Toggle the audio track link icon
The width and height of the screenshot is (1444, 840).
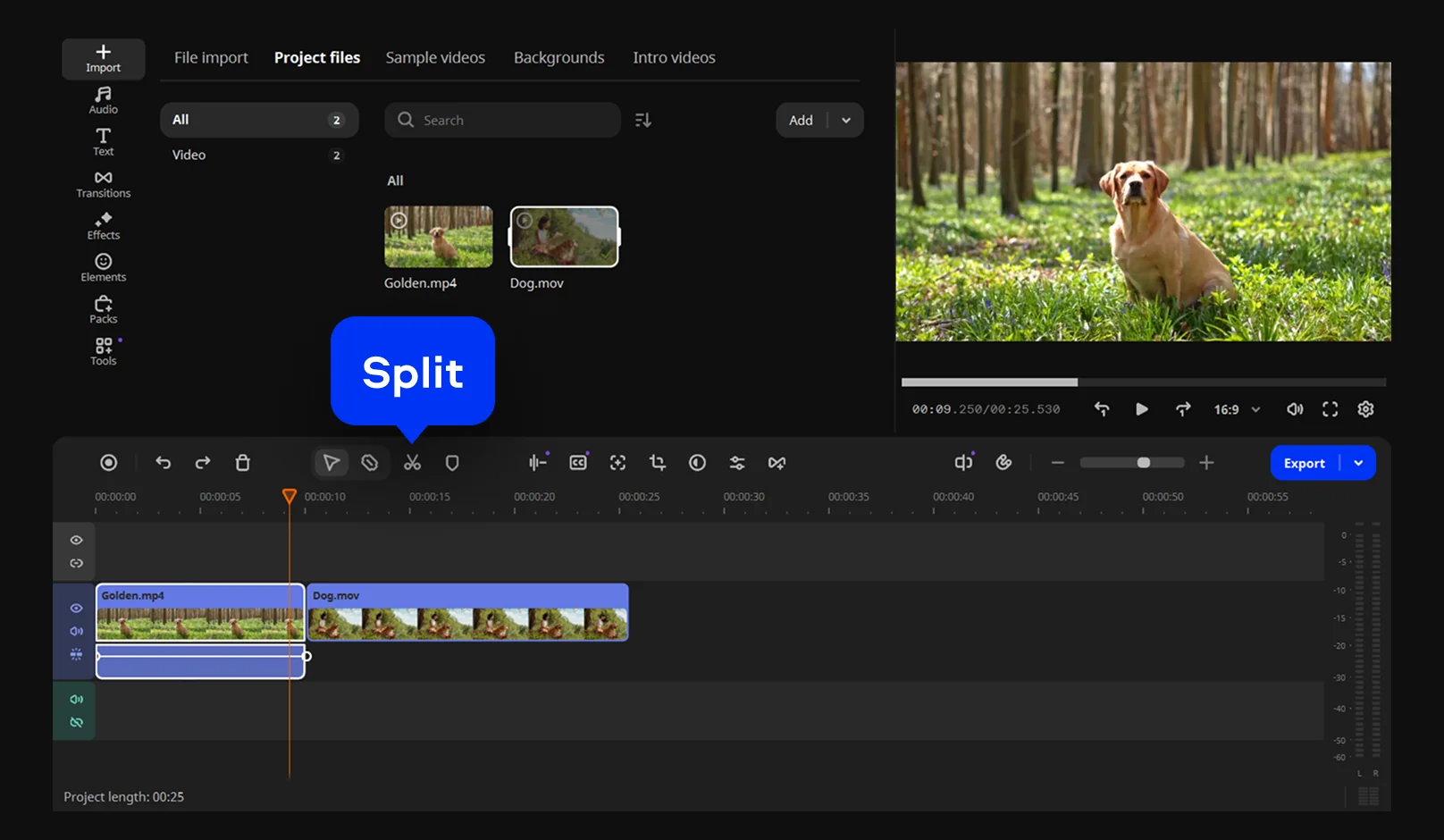(x=77, y=722)
